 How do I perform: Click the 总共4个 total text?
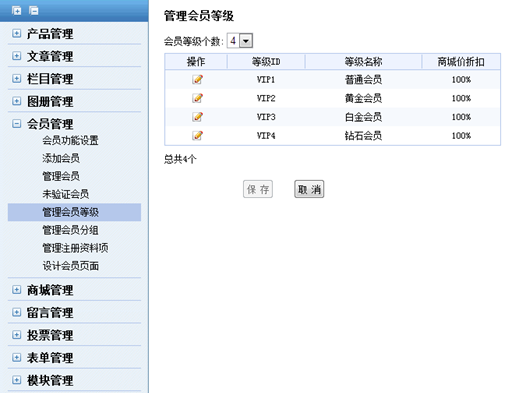click(180, 159)
